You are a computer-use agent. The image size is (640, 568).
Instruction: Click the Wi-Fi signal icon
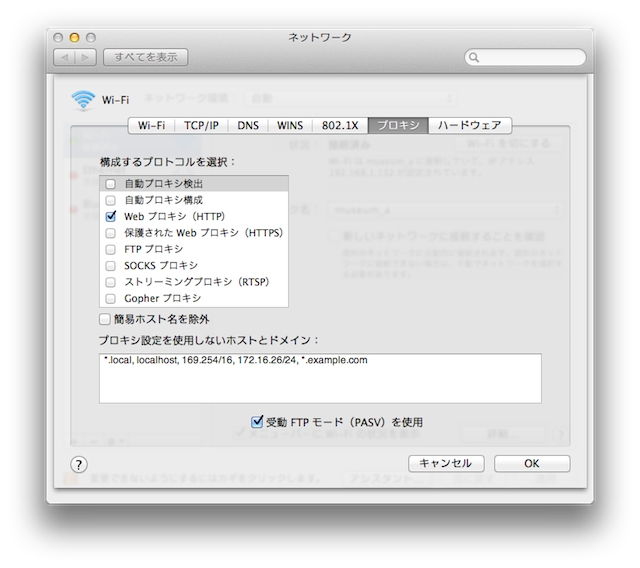[x=83, y=100]
